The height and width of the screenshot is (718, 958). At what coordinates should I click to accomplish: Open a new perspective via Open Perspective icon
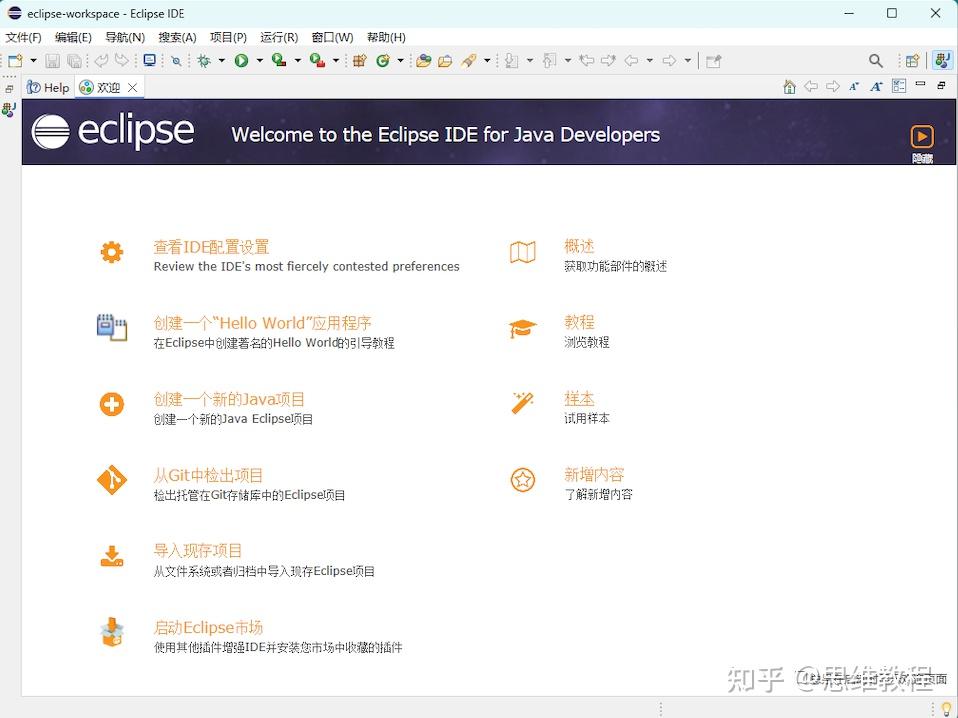[x=912, y=62]
